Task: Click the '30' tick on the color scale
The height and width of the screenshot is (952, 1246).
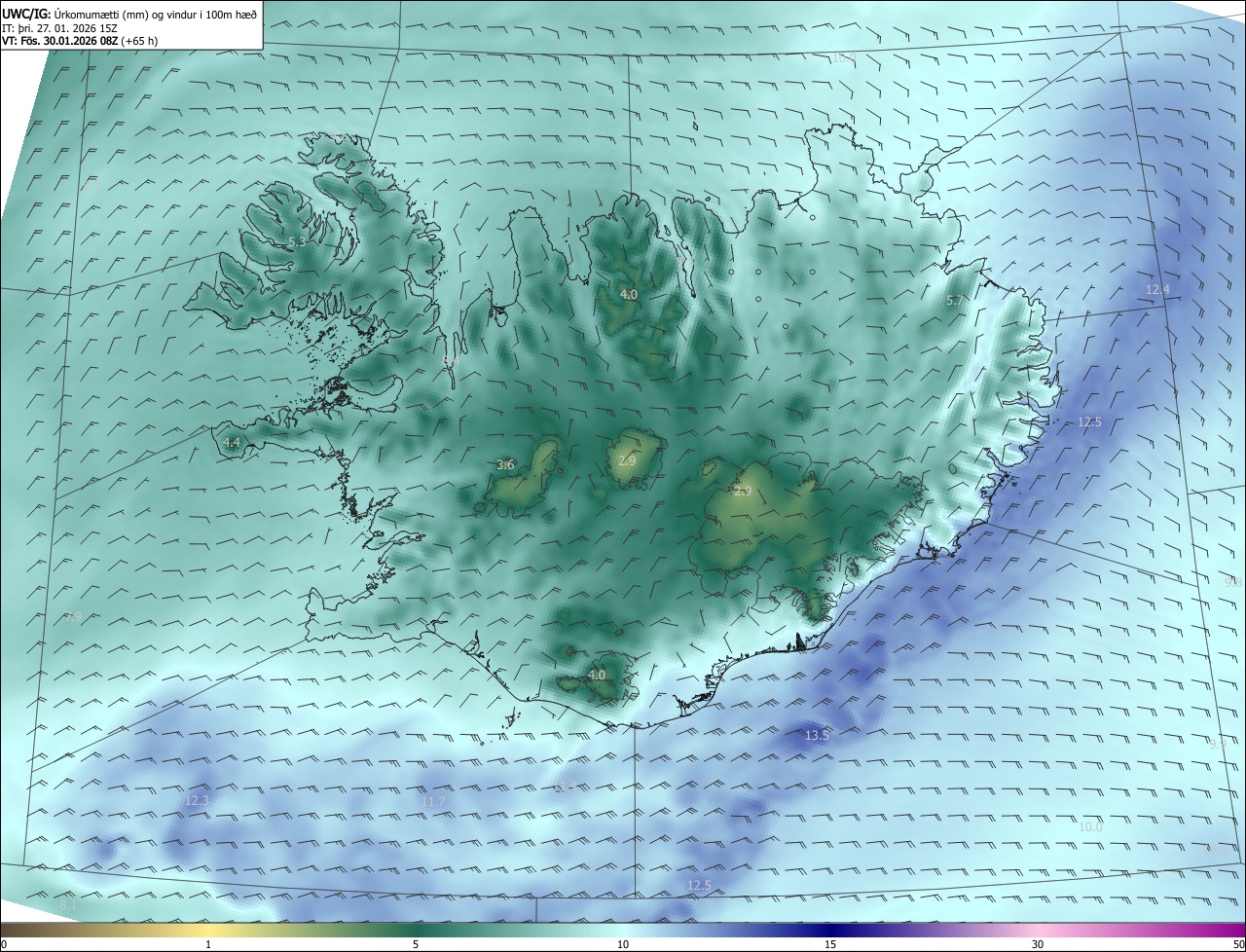Action: click(x=1038, y=944)
